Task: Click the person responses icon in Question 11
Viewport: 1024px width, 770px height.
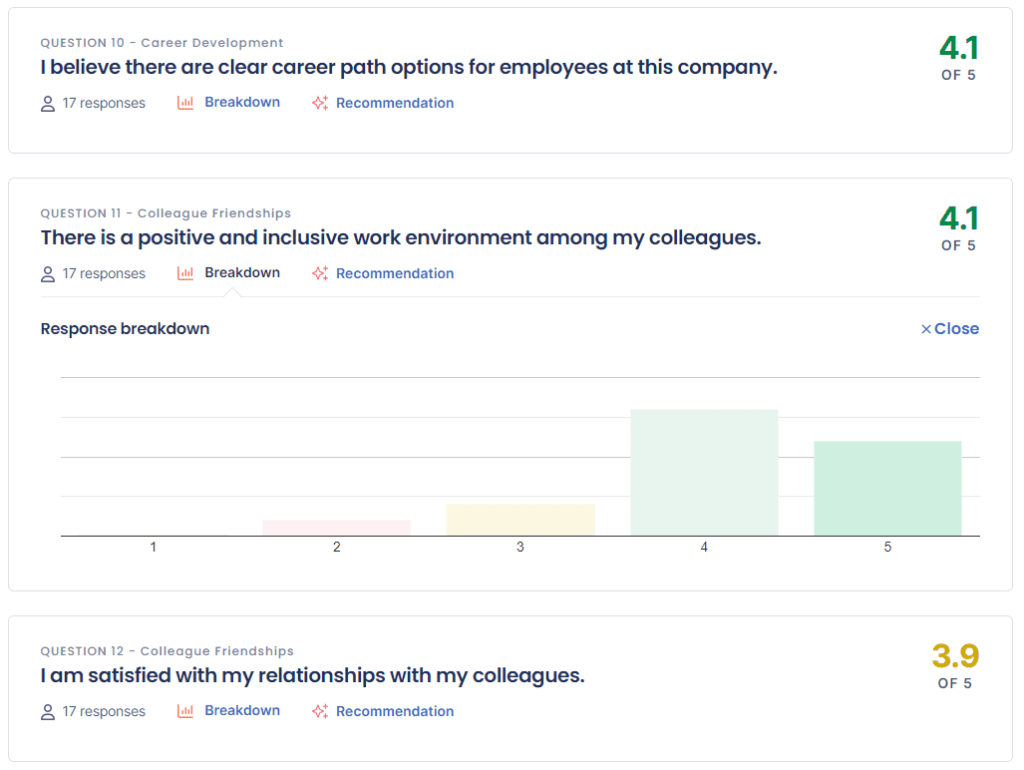Action: [x=48, y=274]
